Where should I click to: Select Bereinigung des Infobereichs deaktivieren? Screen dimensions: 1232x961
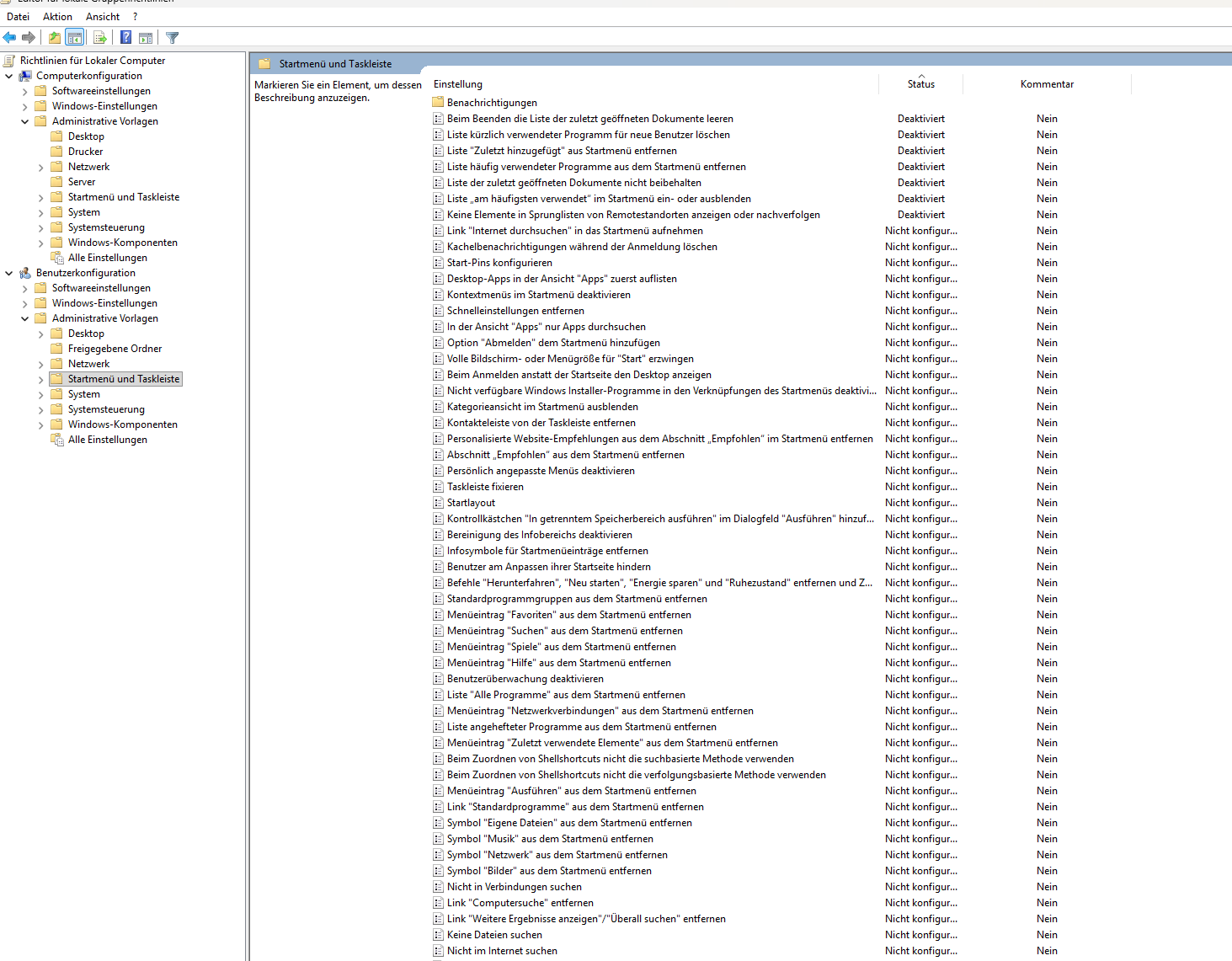pyautogui.click(x=539, y=535)
